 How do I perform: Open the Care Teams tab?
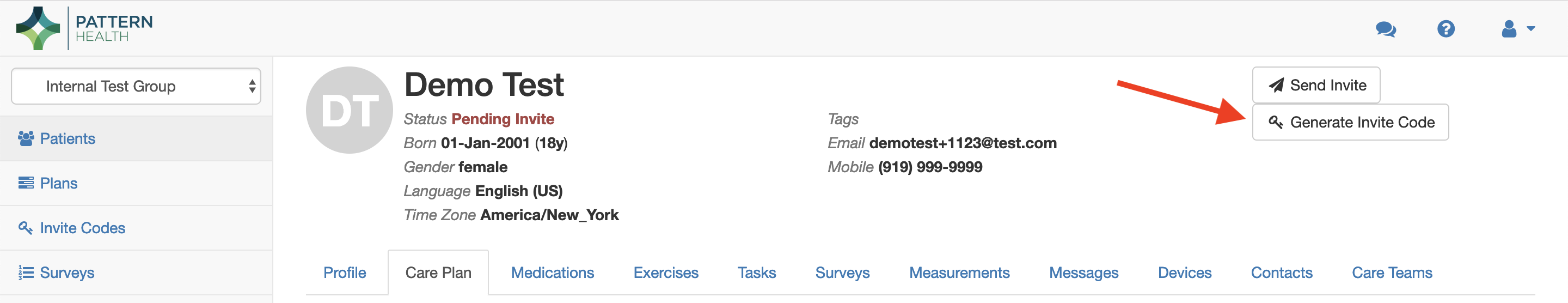coord(1392,273)
